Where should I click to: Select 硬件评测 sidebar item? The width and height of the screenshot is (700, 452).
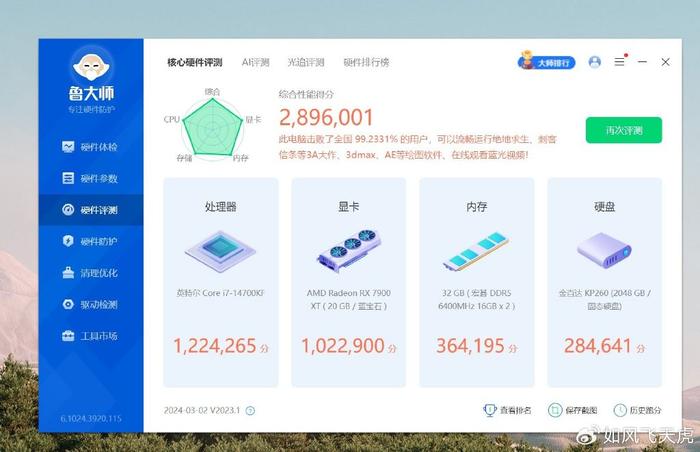point(91,210)
